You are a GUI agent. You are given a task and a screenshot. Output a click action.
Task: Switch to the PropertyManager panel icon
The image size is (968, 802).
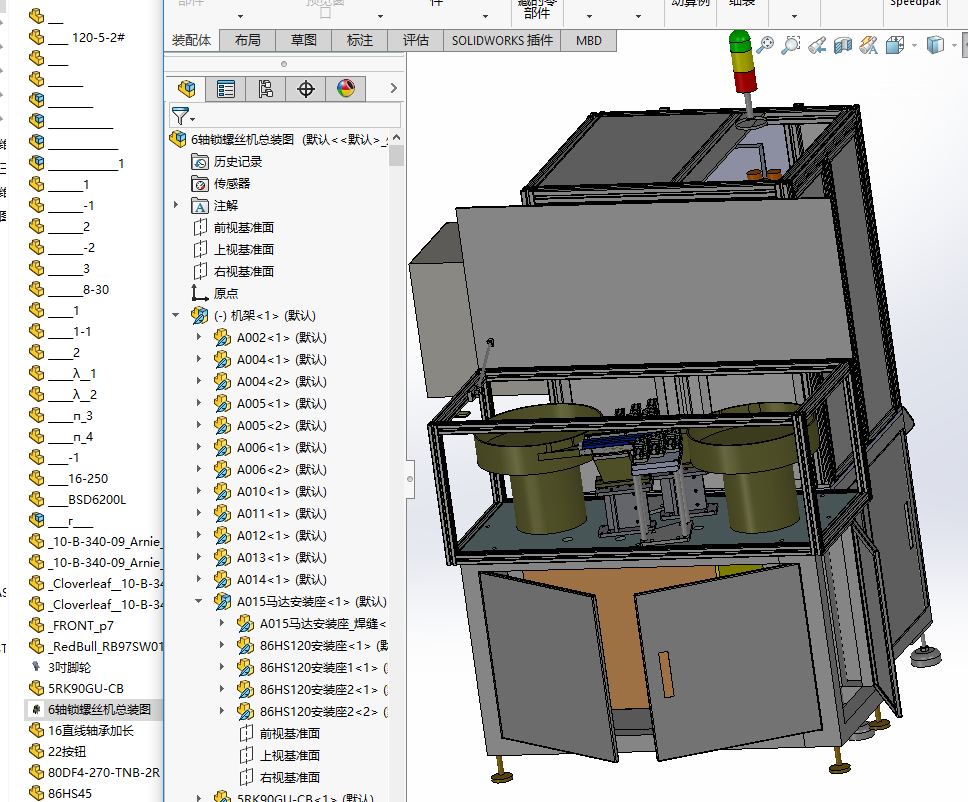(226, 89)
